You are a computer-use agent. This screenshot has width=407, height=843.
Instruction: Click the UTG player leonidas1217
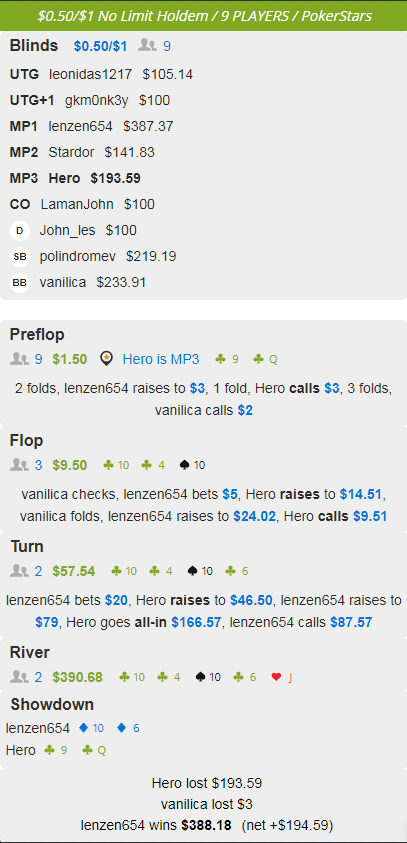click(90, 74)
